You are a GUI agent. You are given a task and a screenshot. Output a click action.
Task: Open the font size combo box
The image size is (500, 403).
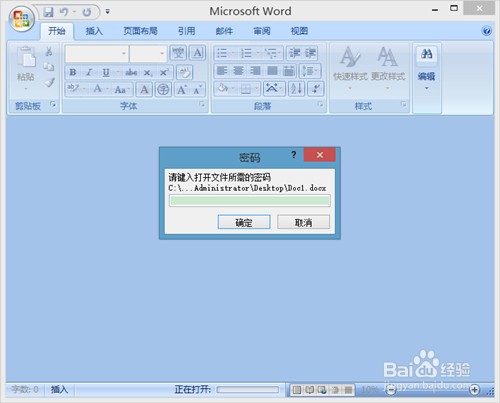[148, 53]
